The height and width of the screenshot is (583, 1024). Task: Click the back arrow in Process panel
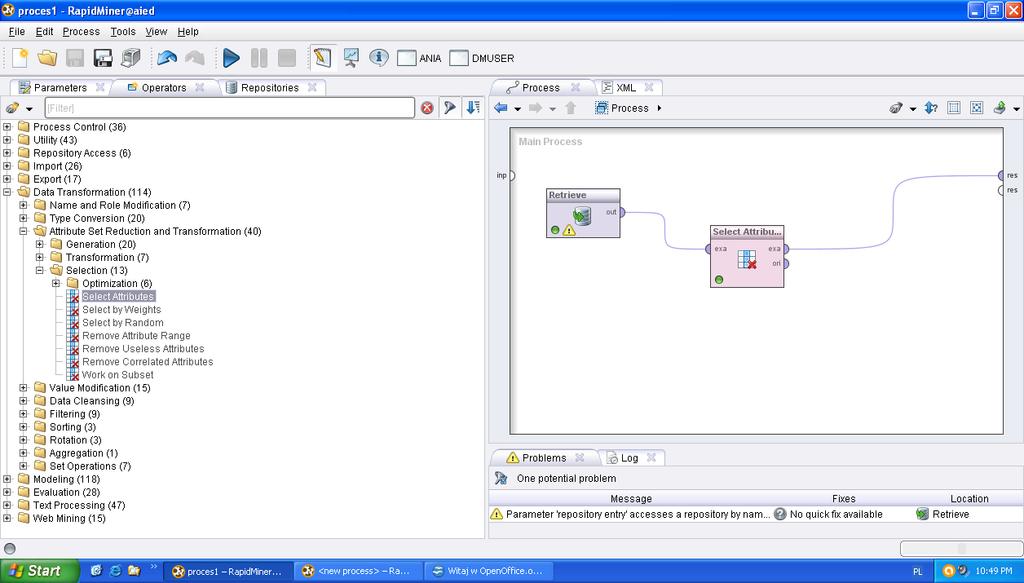tap(501, 108)
